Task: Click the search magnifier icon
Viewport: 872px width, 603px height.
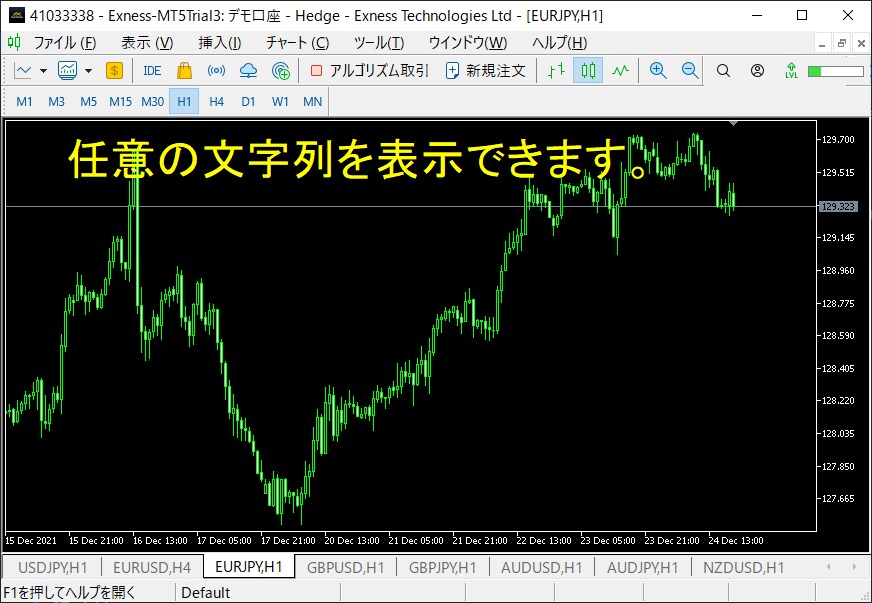Action: point(723,71)
